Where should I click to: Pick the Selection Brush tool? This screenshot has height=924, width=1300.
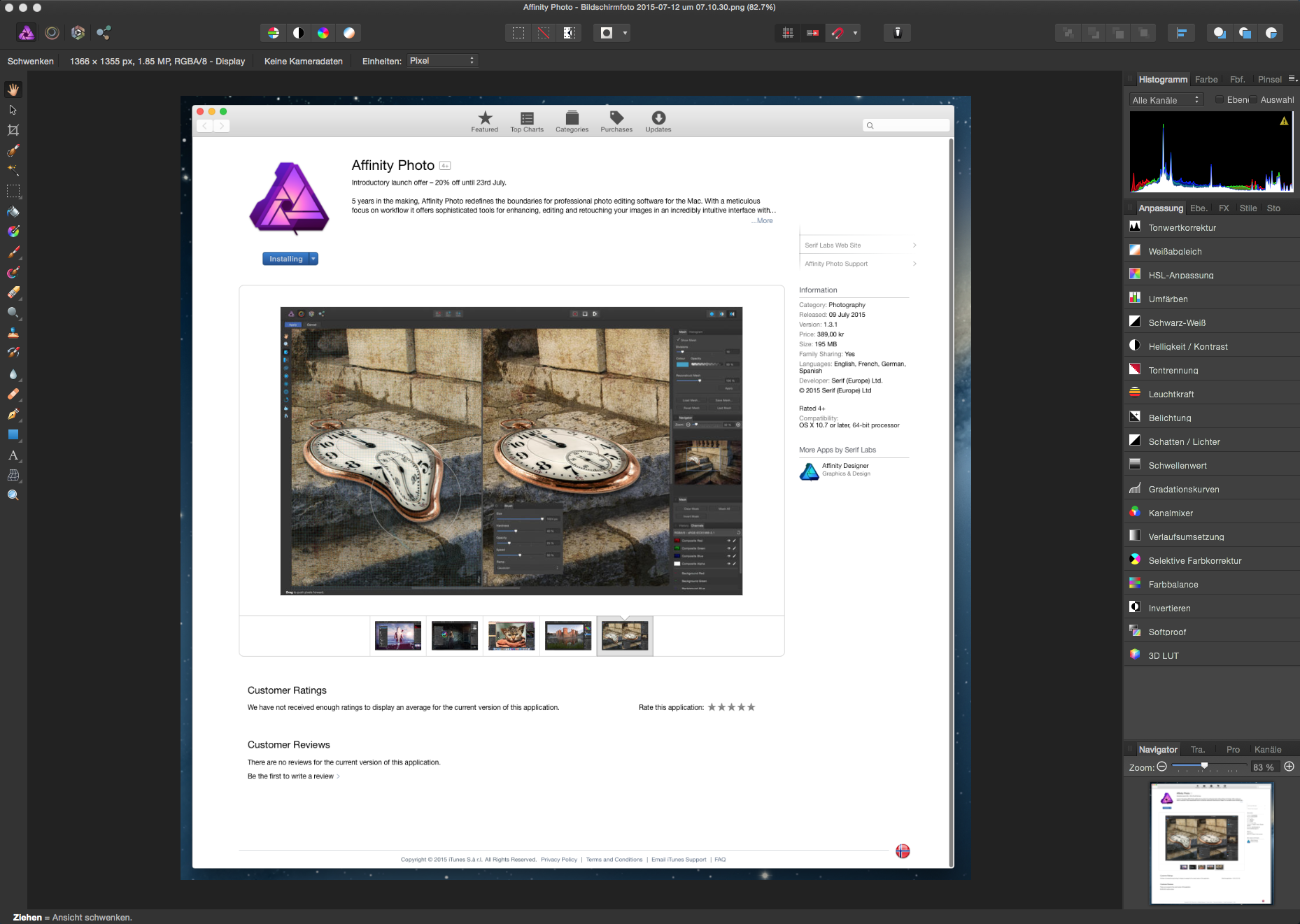[x=13, y=150]
